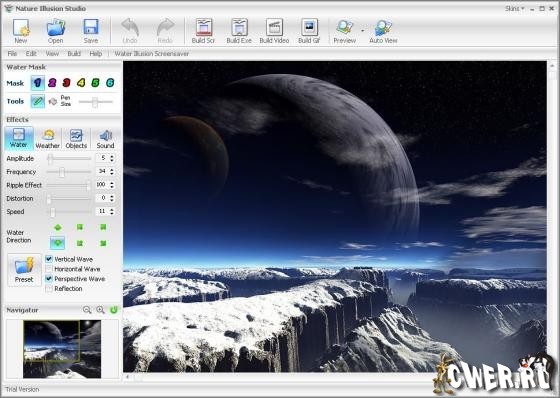
Task: Uncheck the Perspective Wave option
Action: click(x=49, y=278)
